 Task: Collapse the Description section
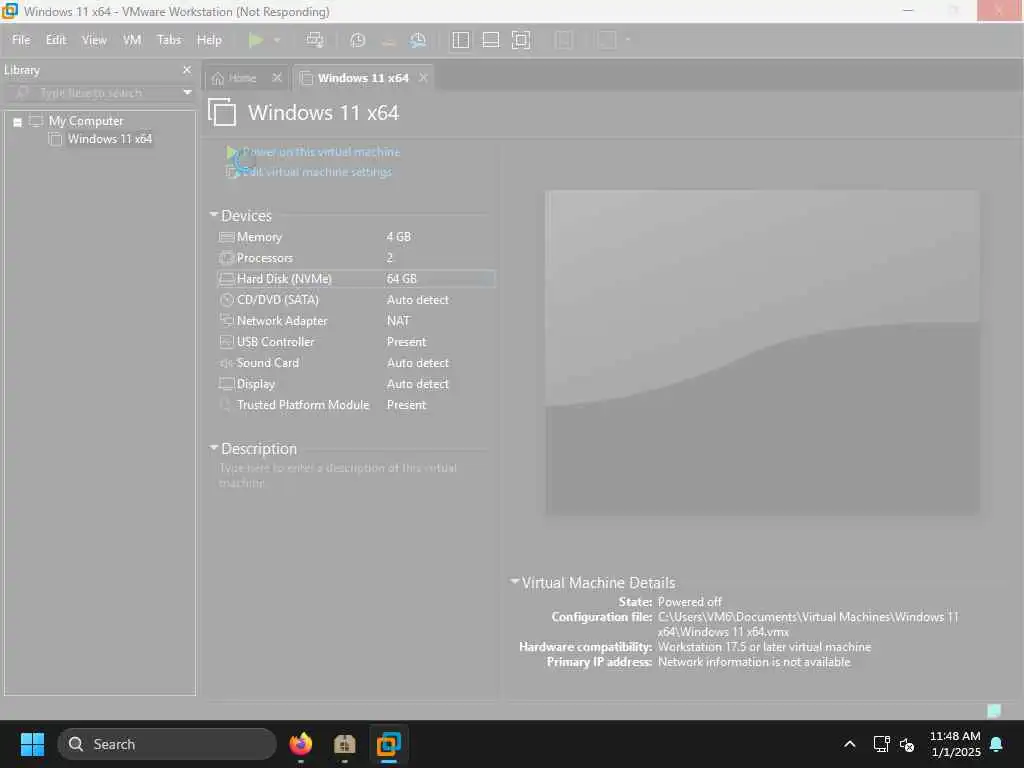(x=214, y=448)
